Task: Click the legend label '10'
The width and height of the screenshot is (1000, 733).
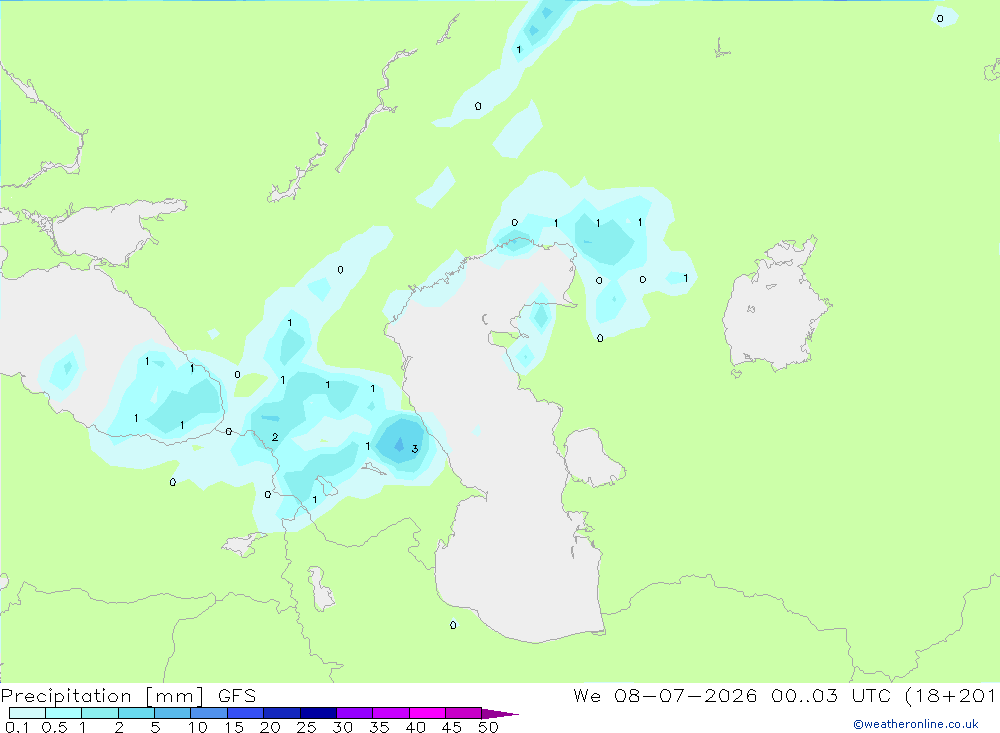Action: [198, 727]
